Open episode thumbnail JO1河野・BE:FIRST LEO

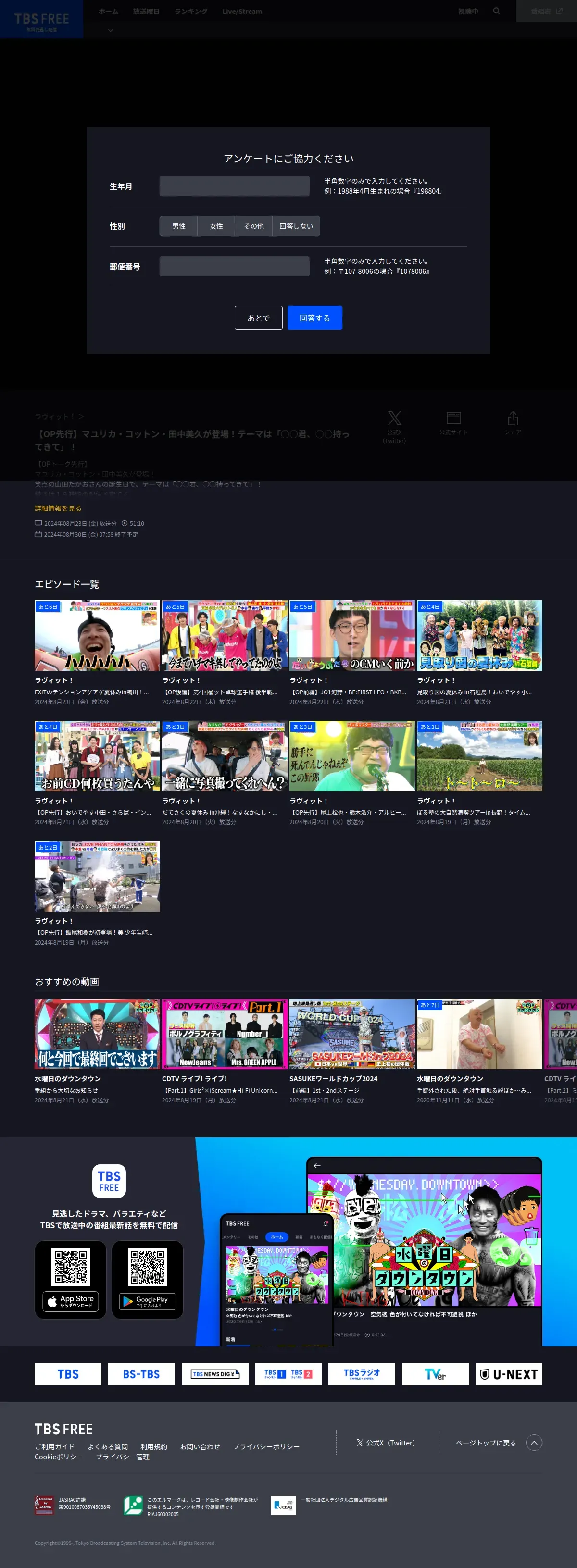(352, 635)
